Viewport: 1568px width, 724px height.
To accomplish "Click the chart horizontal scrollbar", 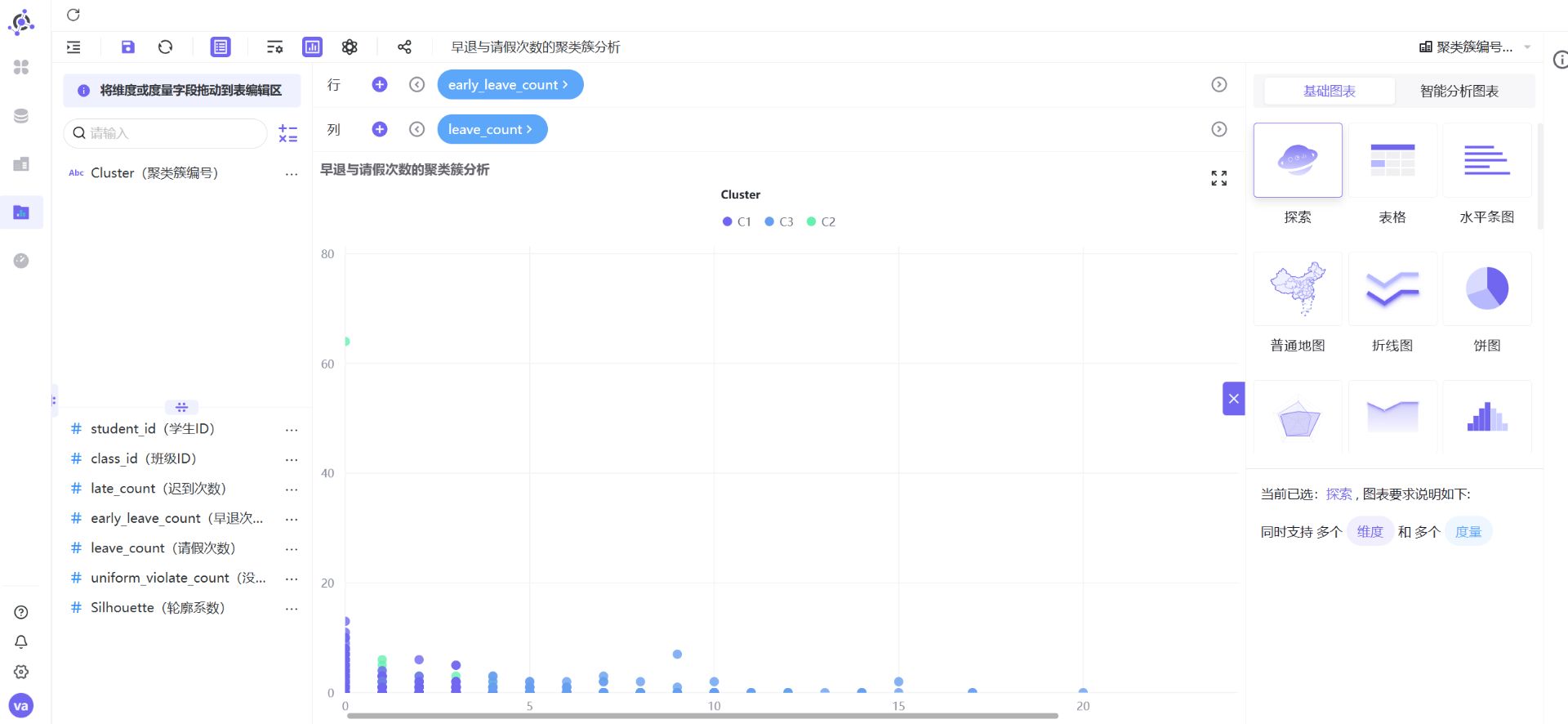I will tap(702, 716).
